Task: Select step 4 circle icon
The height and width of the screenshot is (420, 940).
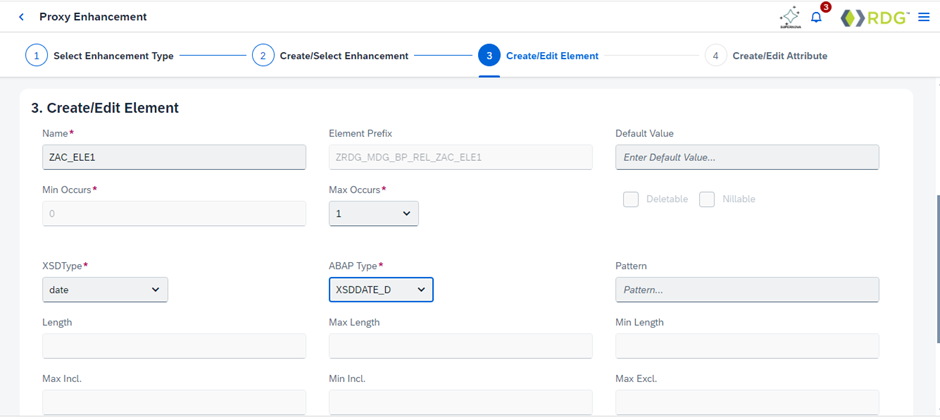Action: click(x=716, y=56)
